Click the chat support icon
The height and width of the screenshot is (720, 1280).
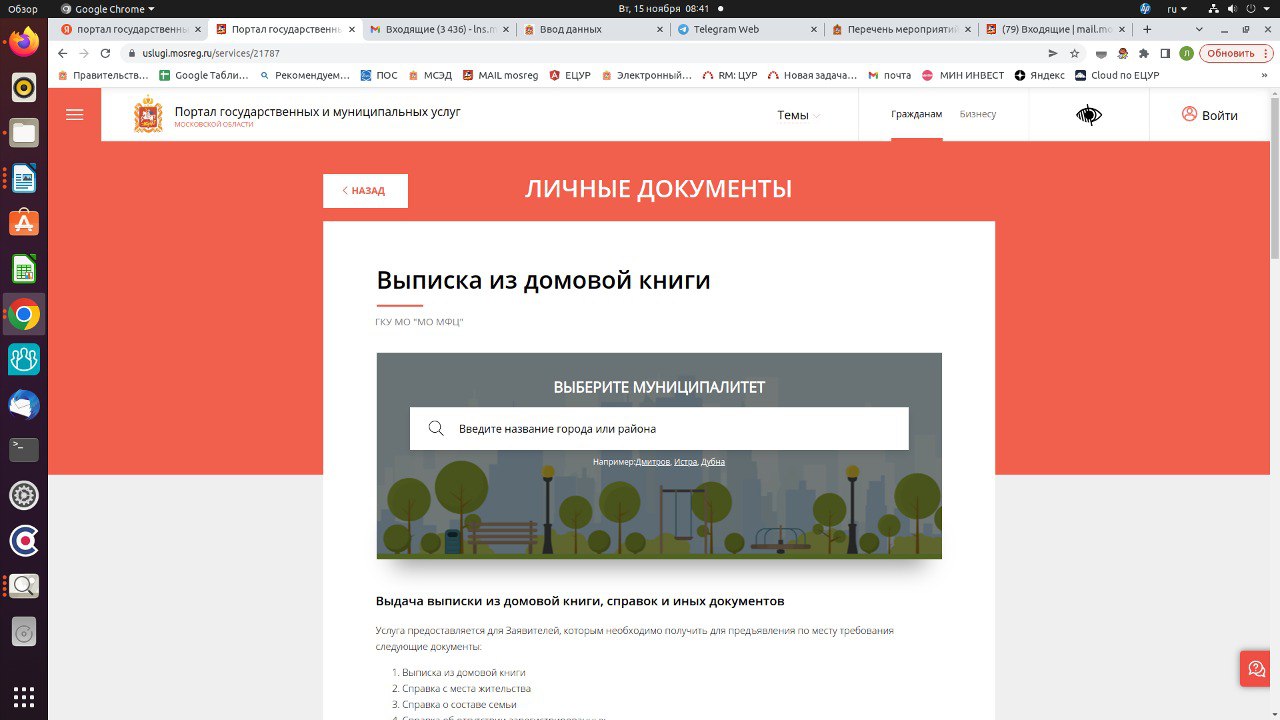pyautogui.click(x=1256, y=669)
